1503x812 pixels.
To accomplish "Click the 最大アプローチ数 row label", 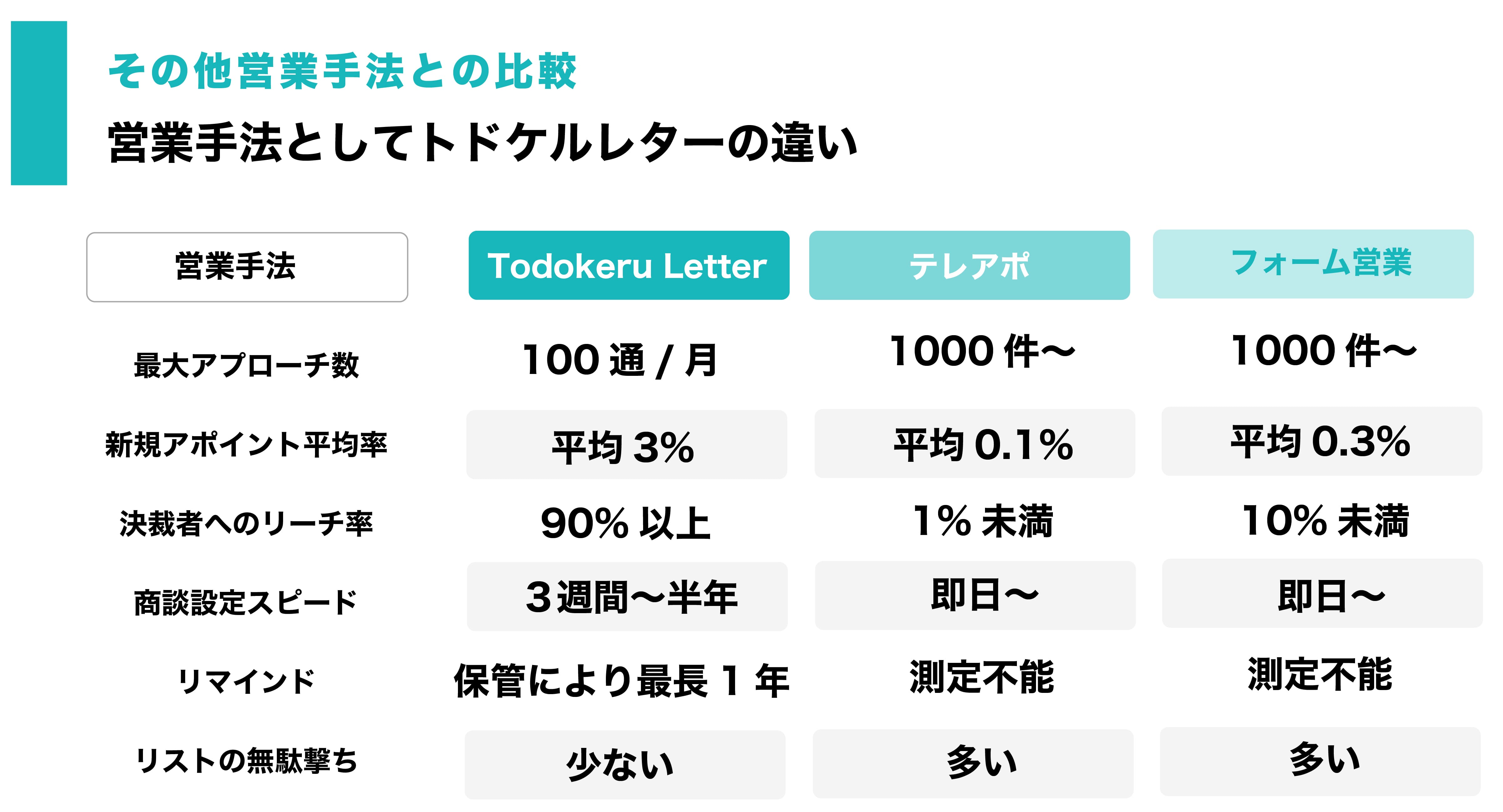I will pyautogui.click(x=246, y=365).
